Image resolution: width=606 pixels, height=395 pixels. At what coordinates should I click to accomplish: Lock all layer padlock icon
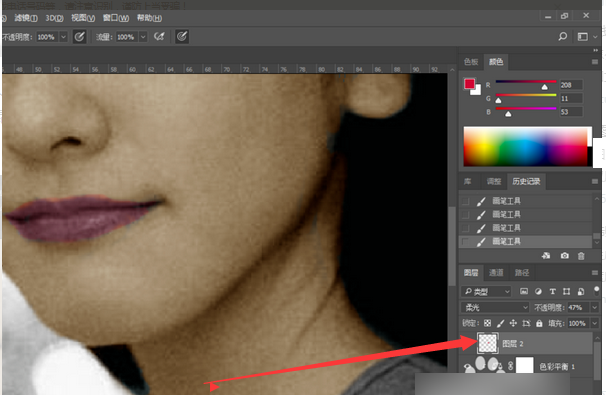pos(539,323)
